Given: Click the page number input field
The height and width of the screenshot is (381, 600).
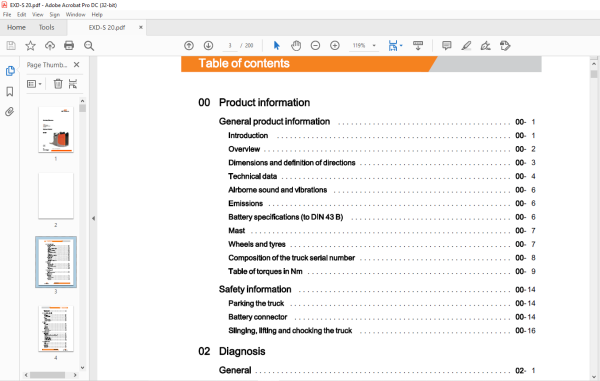Looking at the screenshot, I should pyautogui.click(x=230, y=46).
